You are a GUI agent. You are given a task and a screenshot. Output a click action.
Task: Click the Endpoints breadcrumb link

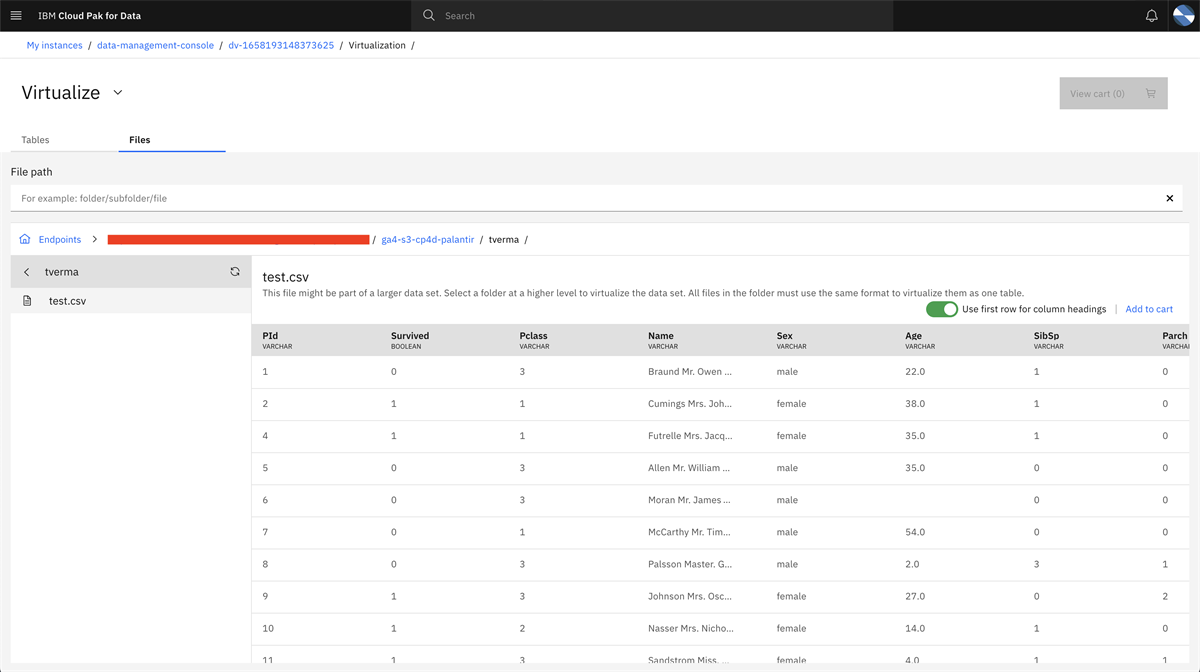pos(60,240)
